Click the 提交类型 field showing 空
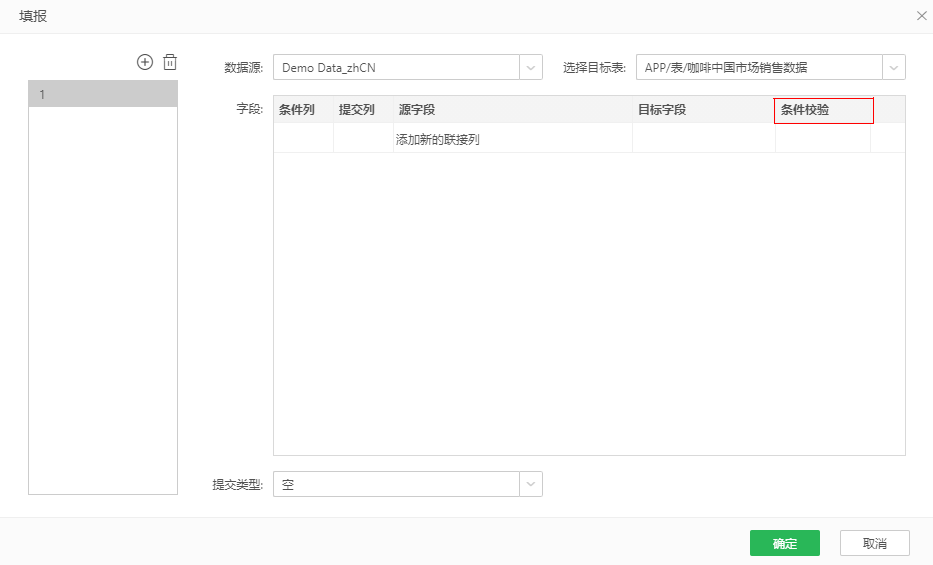The width and height of the screenshot is (933, 565). (x=396, y=484)
